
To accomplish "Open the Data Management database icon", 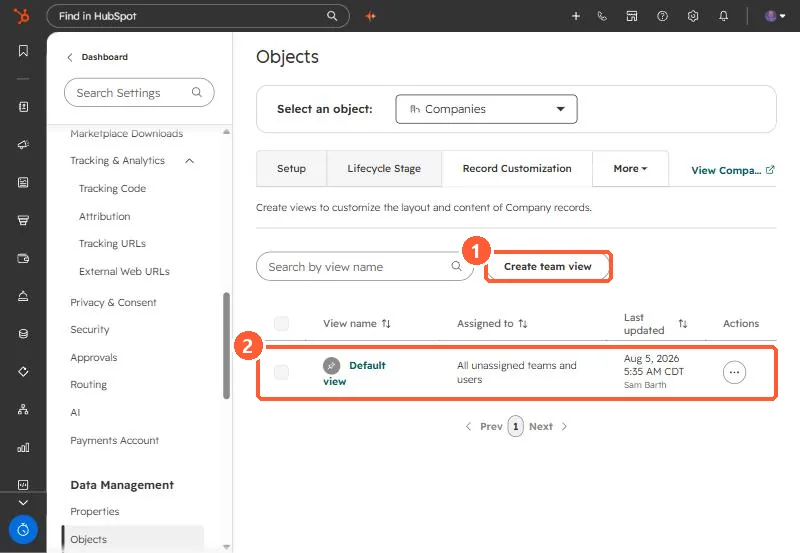I will 23,334.
